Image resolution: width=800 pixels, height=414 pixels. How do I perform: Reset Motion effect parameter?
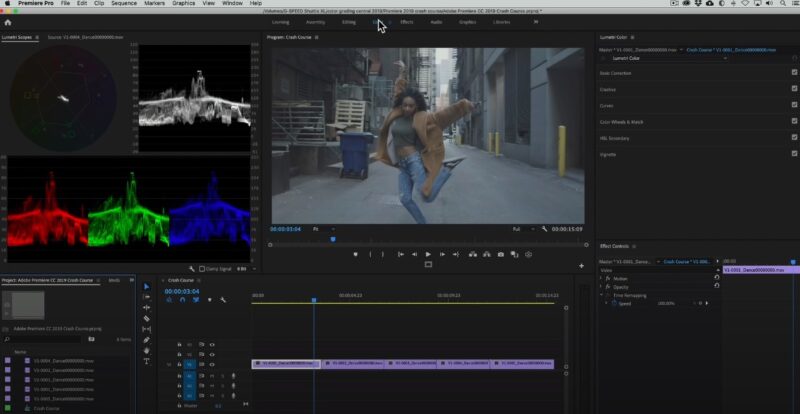click(717, 278)
